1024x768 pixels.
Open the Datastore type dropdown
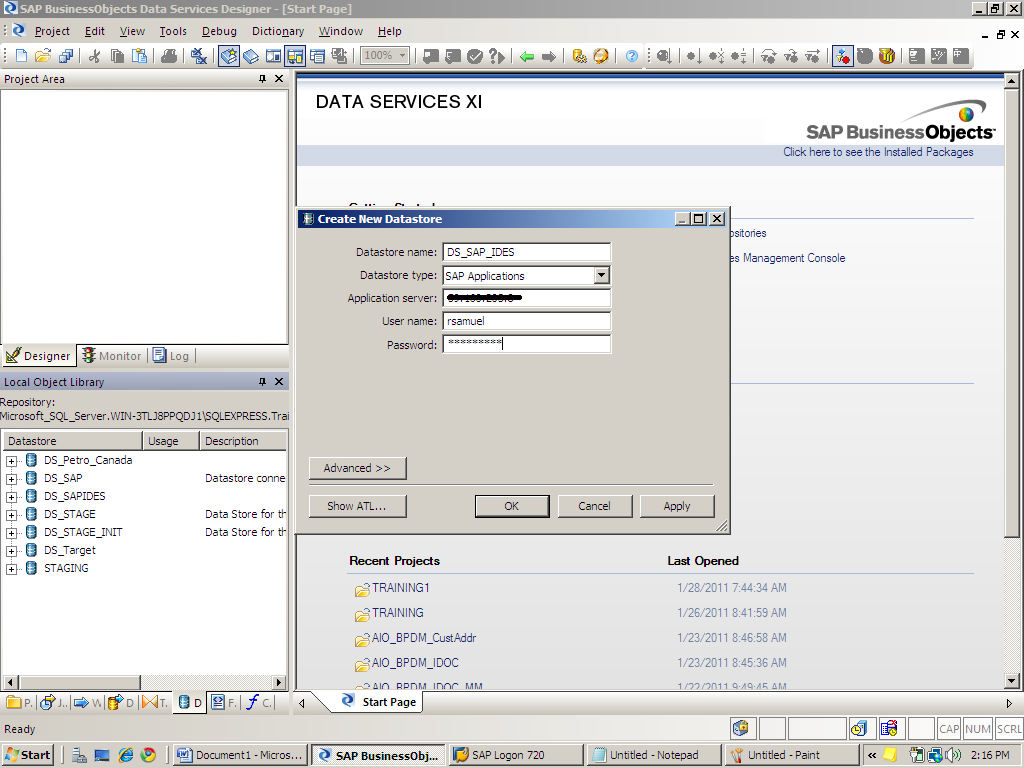tap(601, 276)
